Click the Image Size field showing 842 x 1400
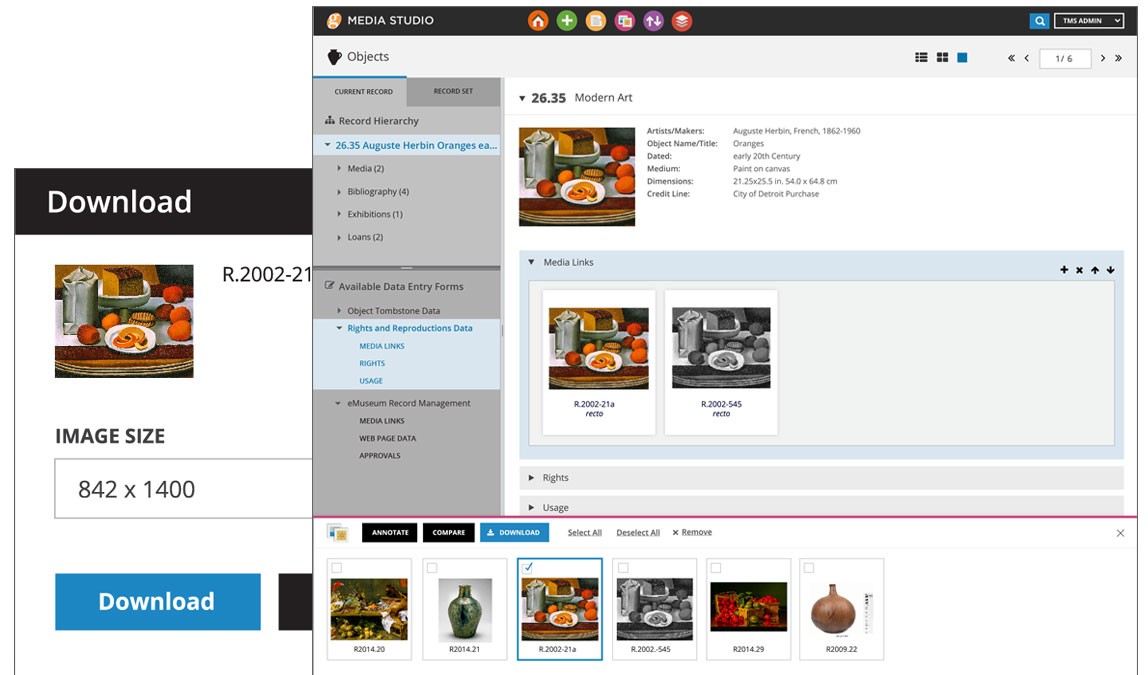The image size is (1148, 675). point(184,489)
